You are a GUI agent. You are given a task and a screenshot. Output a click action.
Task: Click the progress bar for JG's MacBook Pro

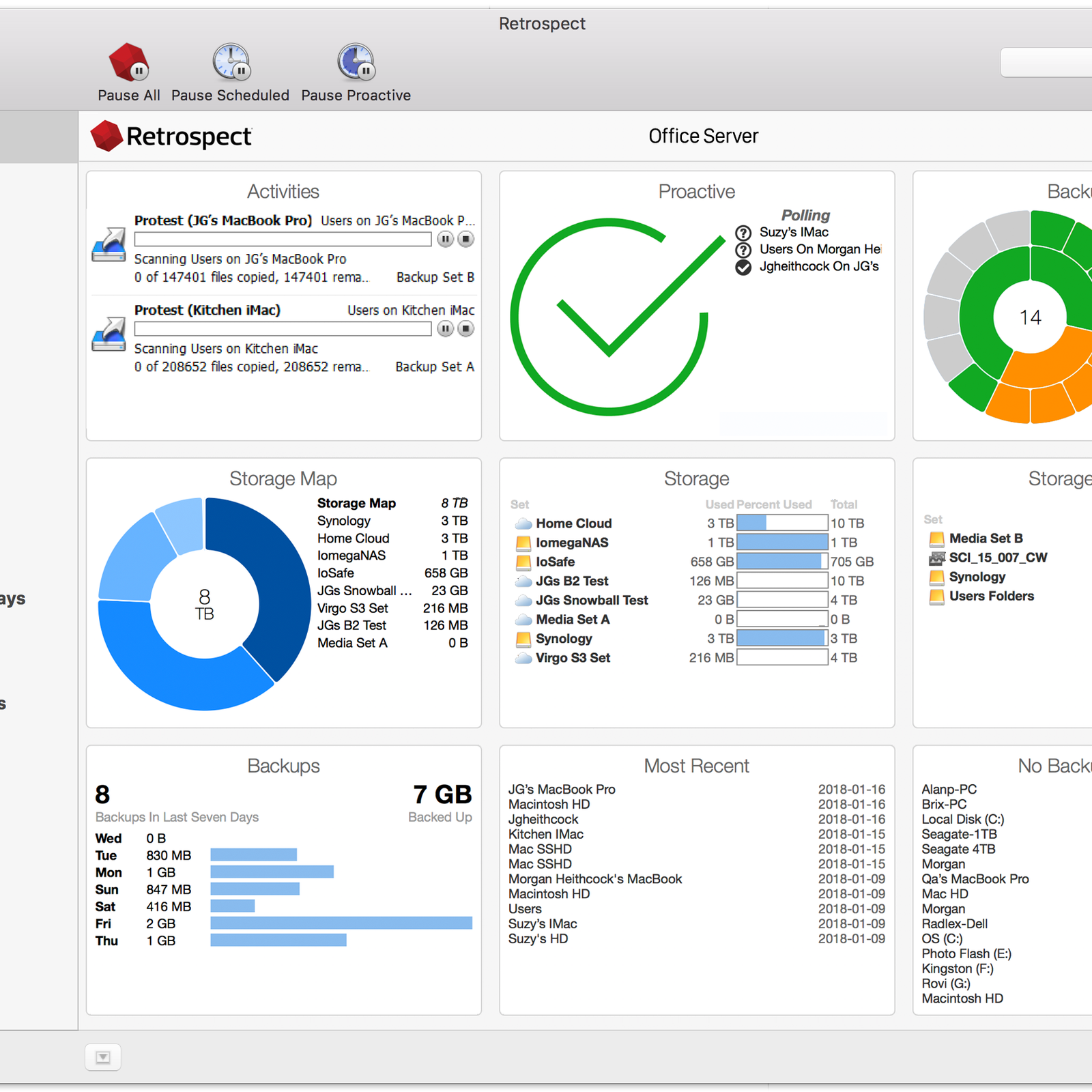(x=283, y=239)
